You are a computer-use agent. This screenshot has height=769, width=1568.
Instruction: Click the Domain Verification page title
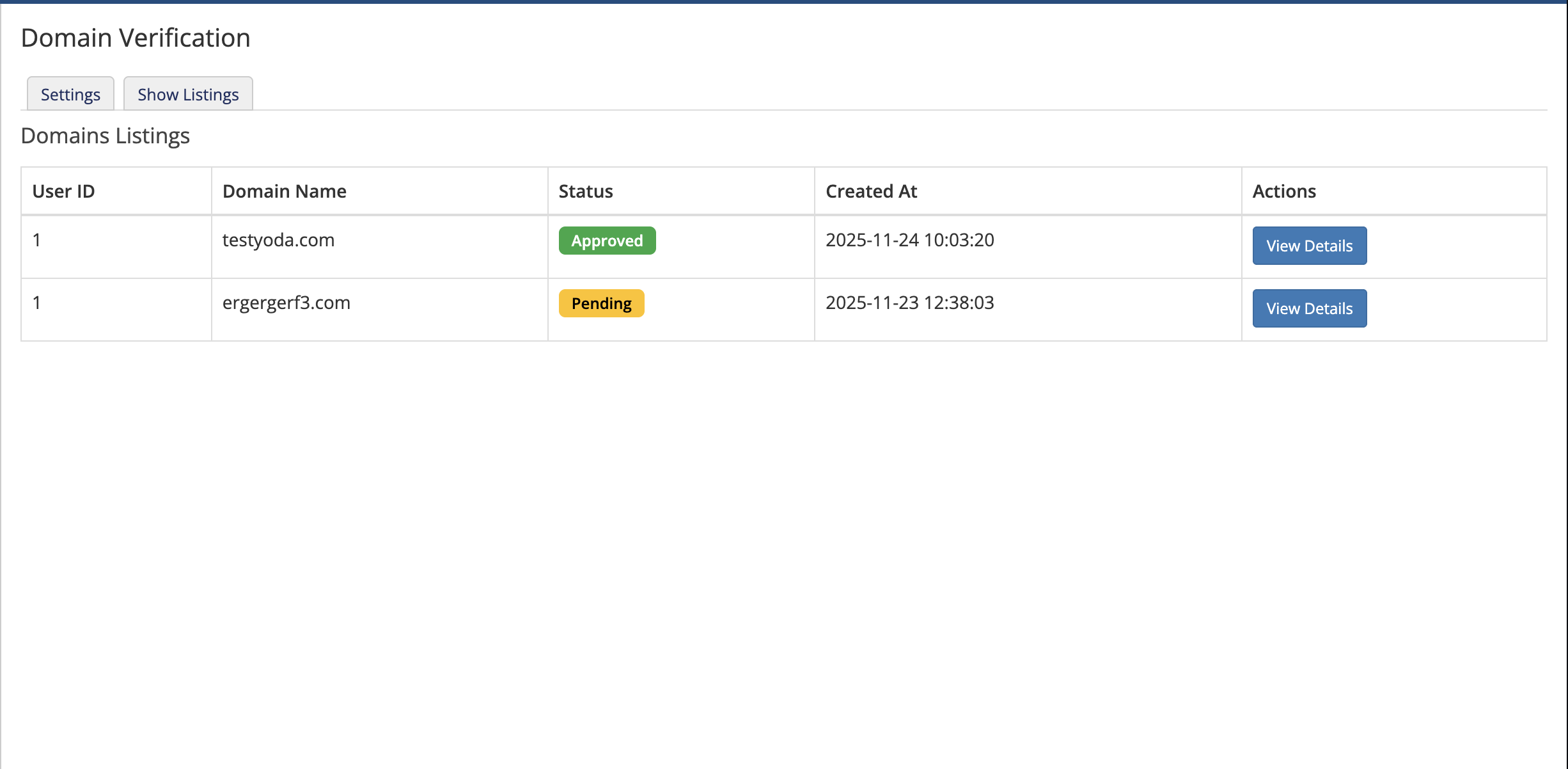click(136, 38)
